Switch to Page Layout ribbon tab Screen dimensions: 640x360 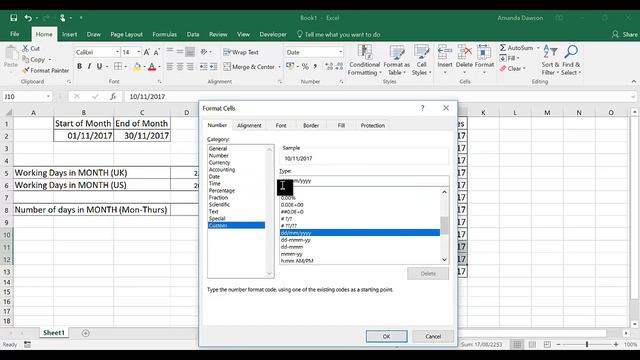127,34
